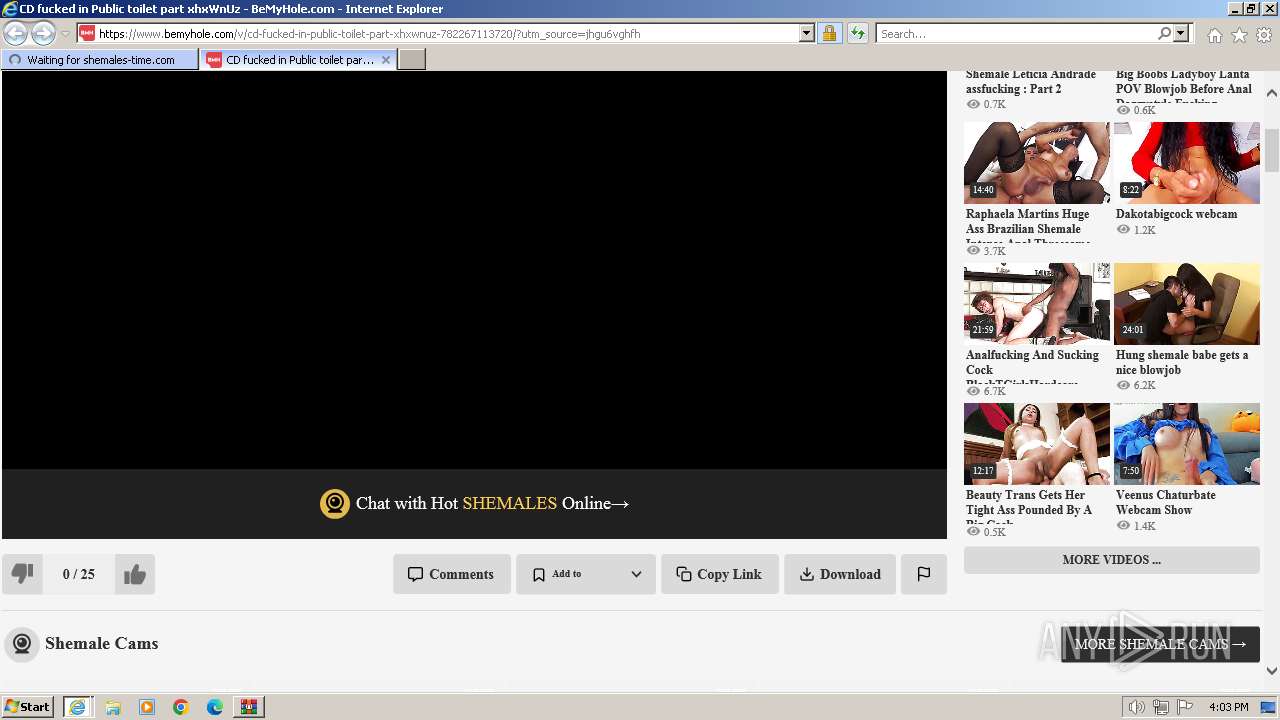
Task: Click the volume speaker tray icon
Action: click(1136, 707)
